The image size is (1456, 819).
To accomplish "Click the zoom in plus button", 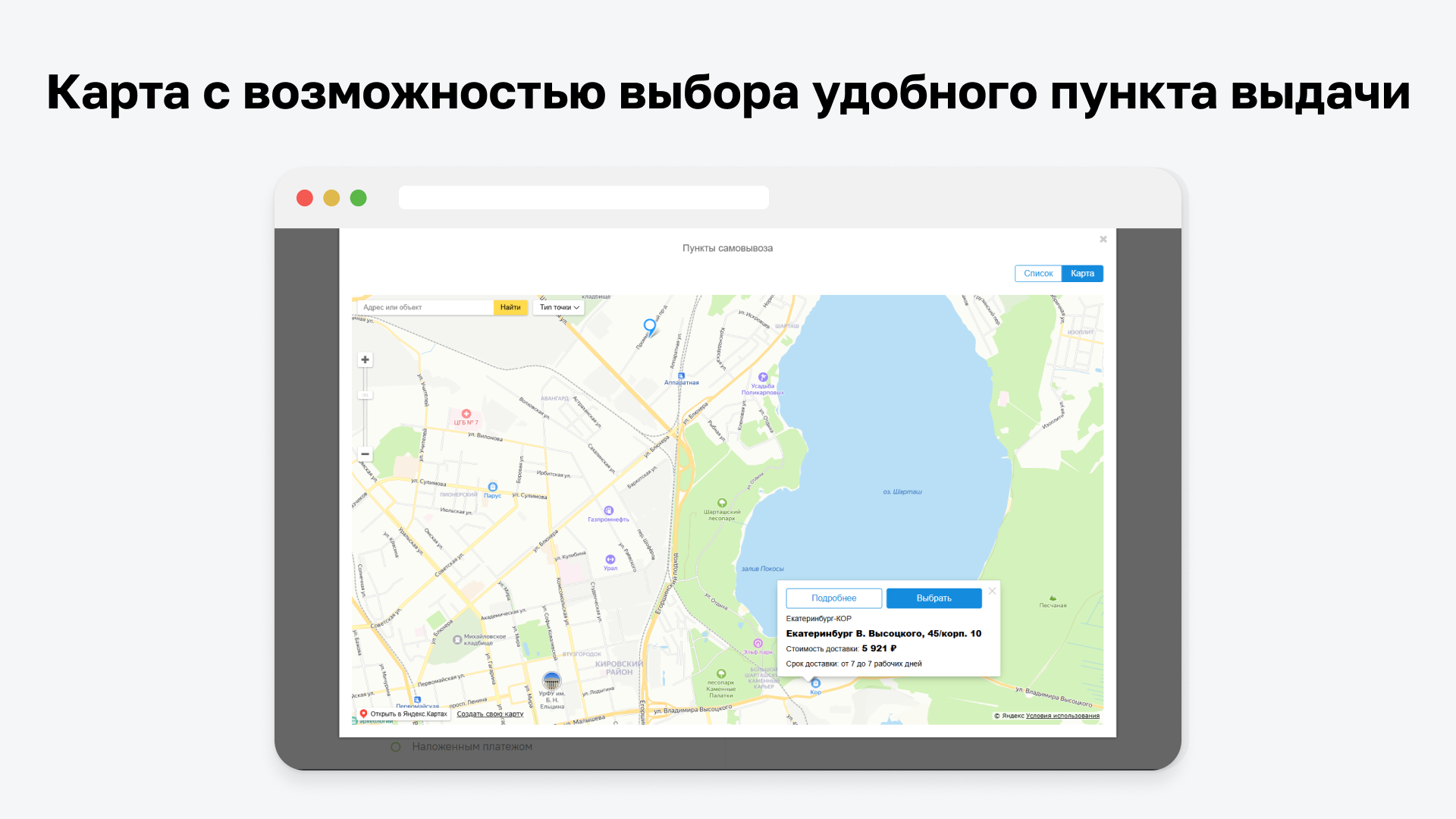I will point(365,359).
